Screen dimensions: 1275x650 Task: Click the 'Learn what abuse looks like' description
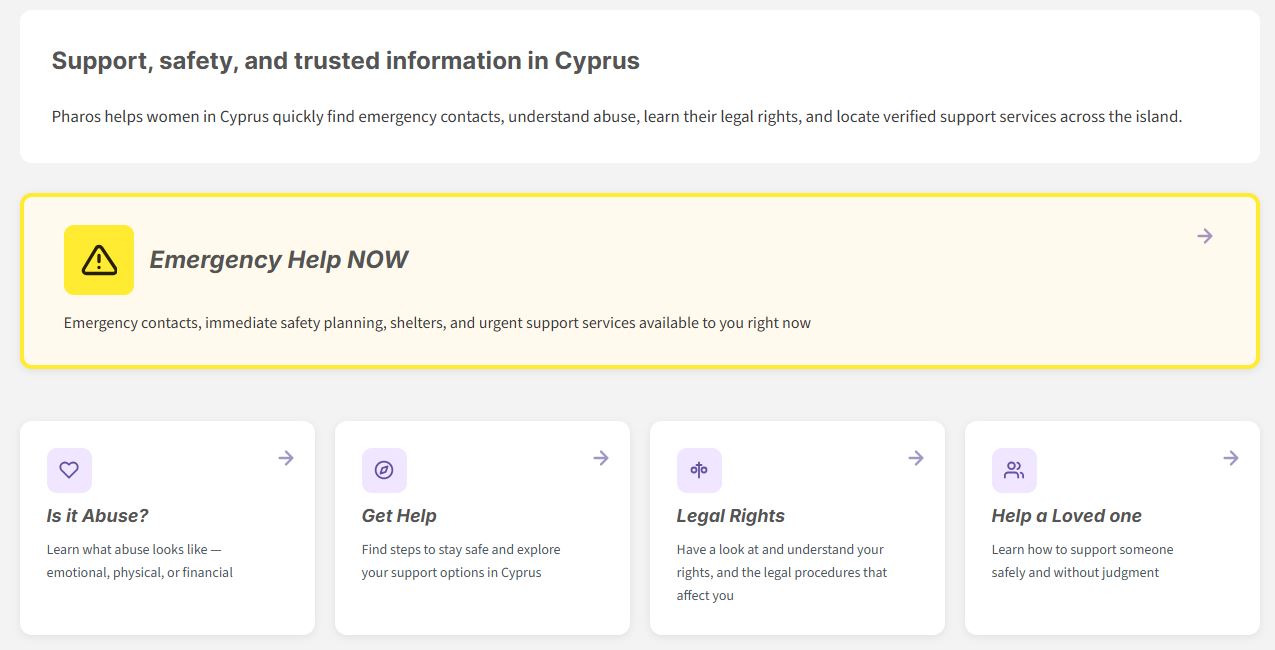click(x=139, y=561)
